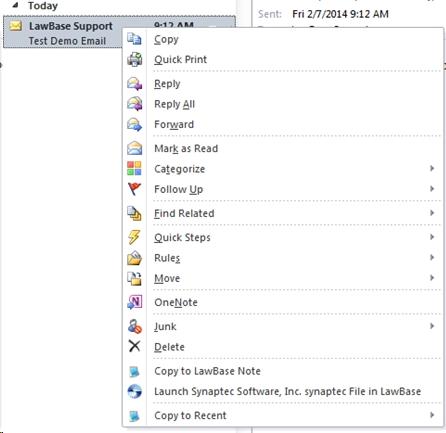Click the Delete X icon

134,346
